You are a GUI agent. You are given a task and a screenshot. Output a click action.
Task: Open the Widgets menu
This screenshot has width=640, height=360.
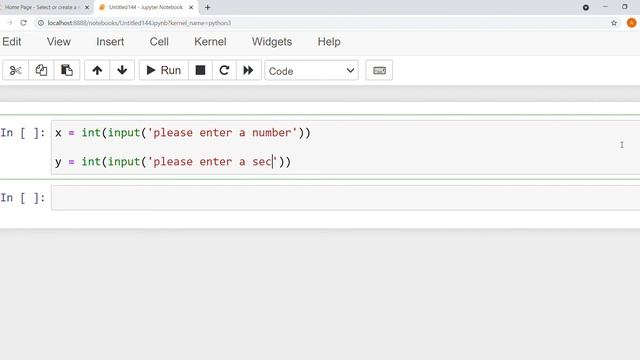(x=272, y=42)
